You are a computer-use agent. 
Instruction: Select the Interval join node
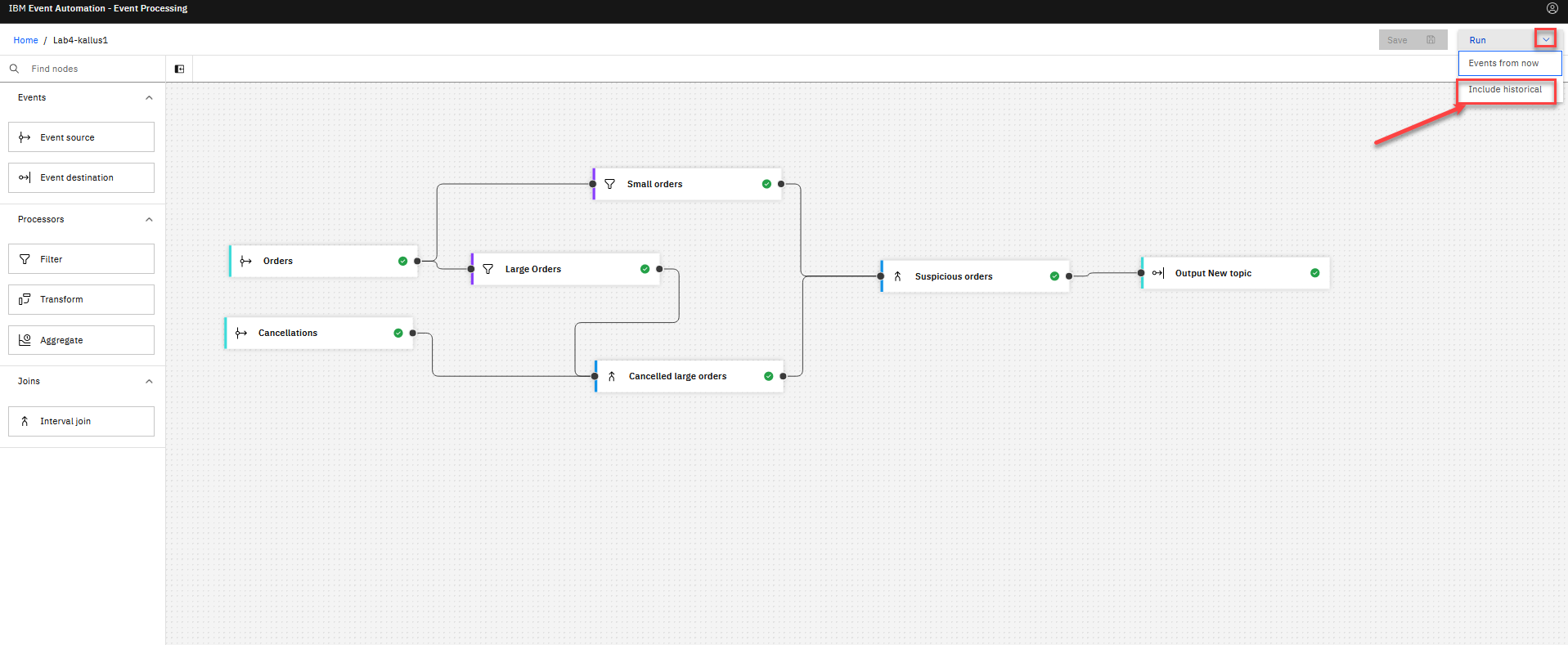(81, 421)
